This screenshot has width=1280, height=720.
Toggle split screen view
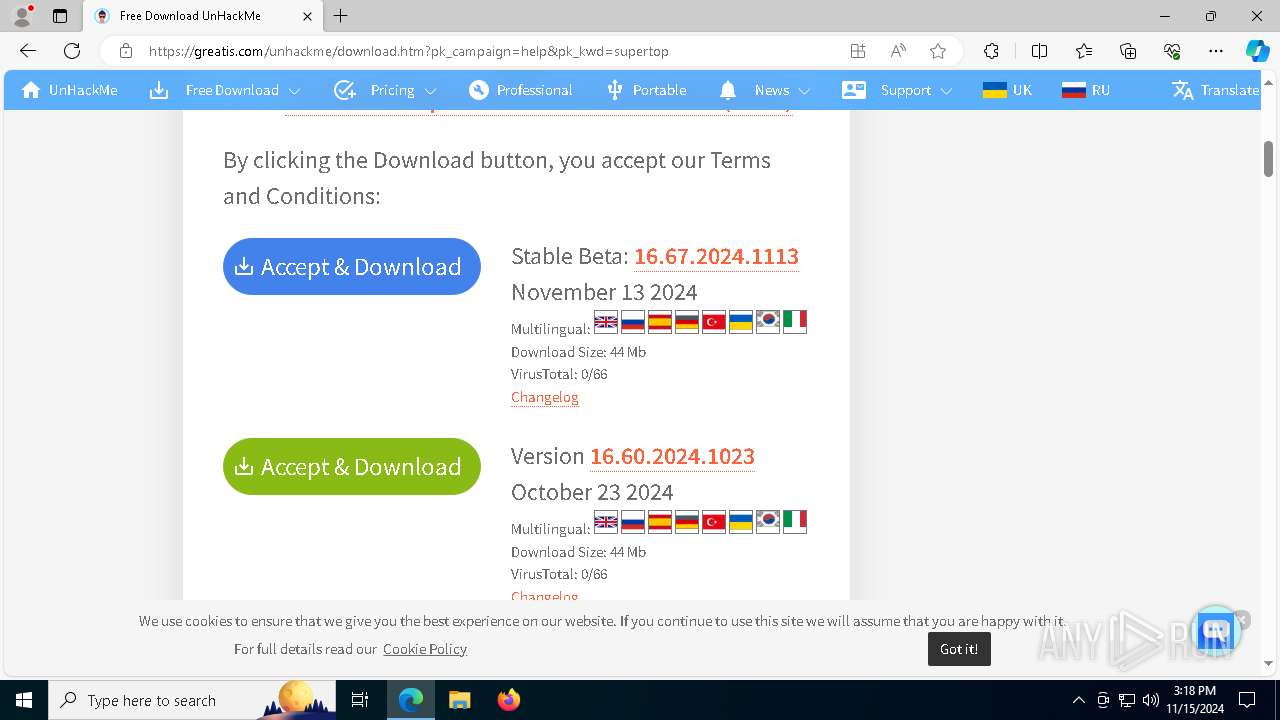point(1039,51)
